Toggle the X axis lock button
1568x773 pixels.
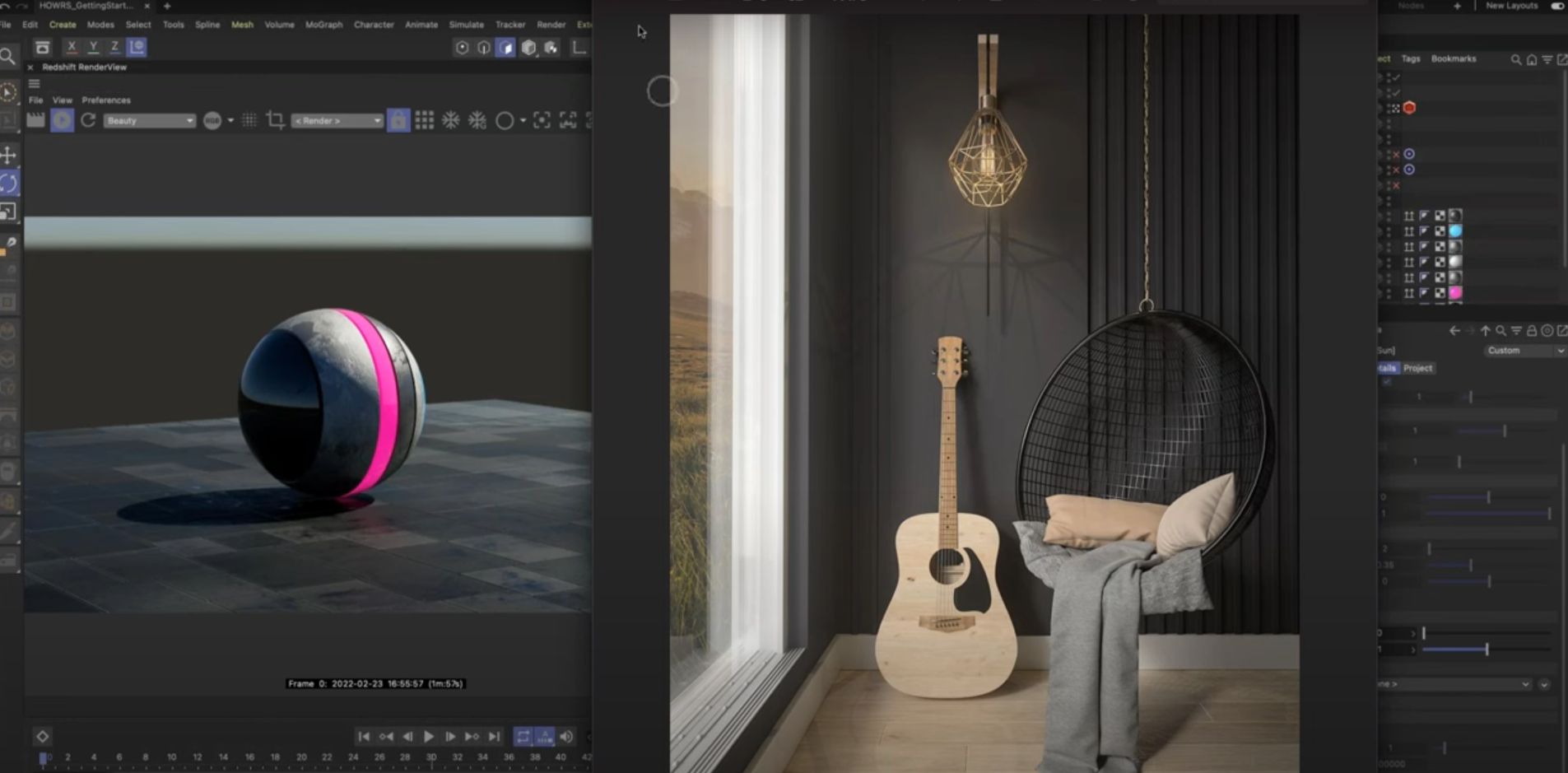pos(73,47)
